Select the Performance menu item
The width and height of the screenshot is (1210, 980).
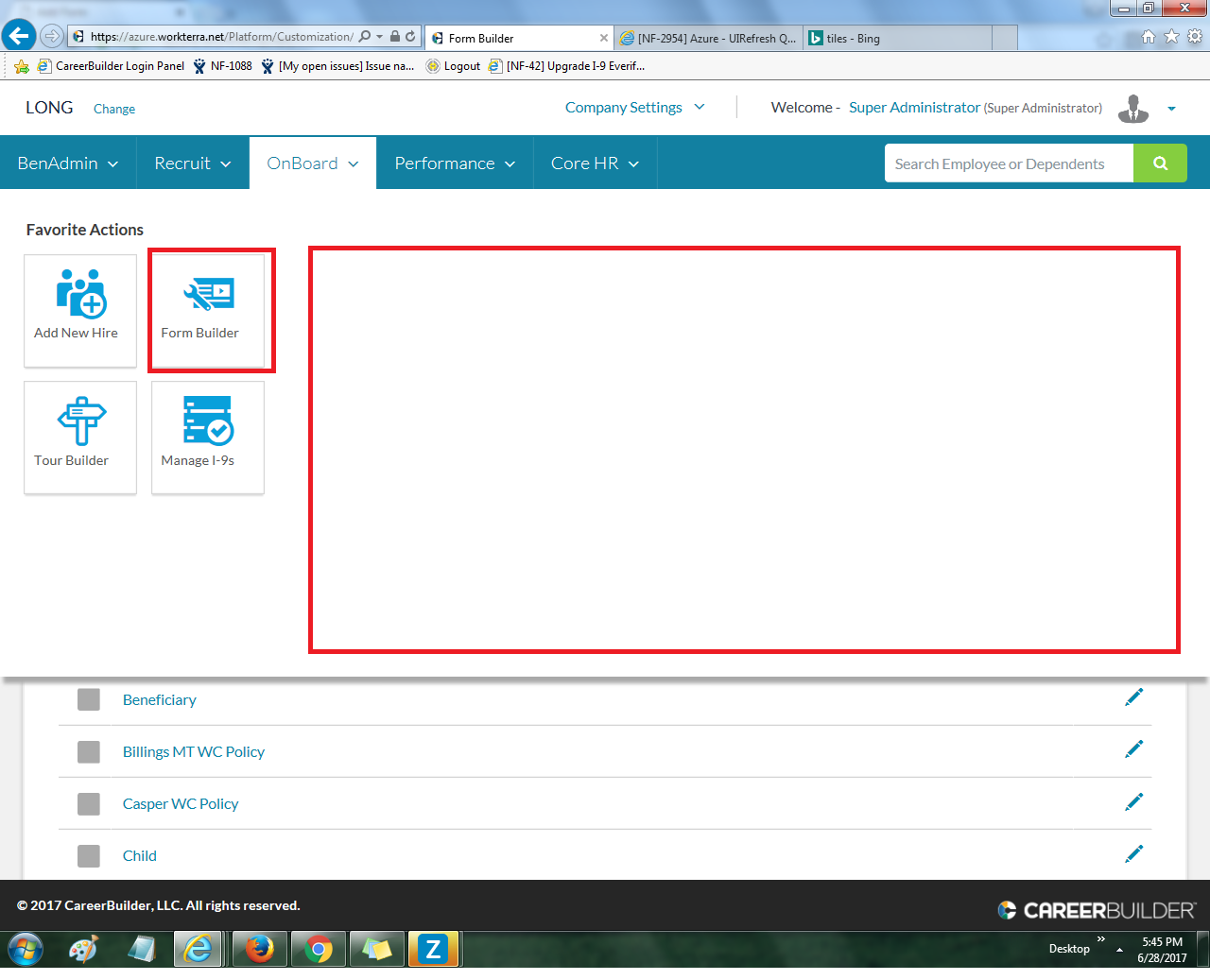pos(455,163)
